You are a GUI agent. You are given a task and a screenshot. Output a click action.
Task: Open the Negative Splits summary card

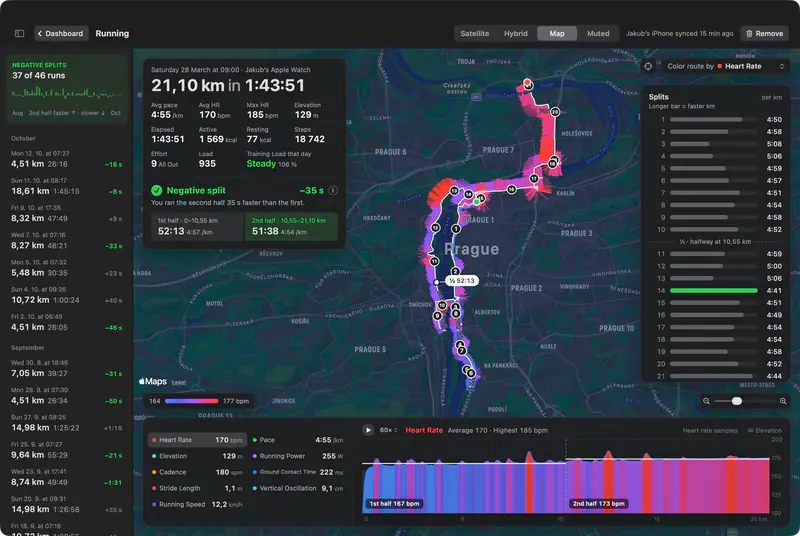click(x=67, y=89)
